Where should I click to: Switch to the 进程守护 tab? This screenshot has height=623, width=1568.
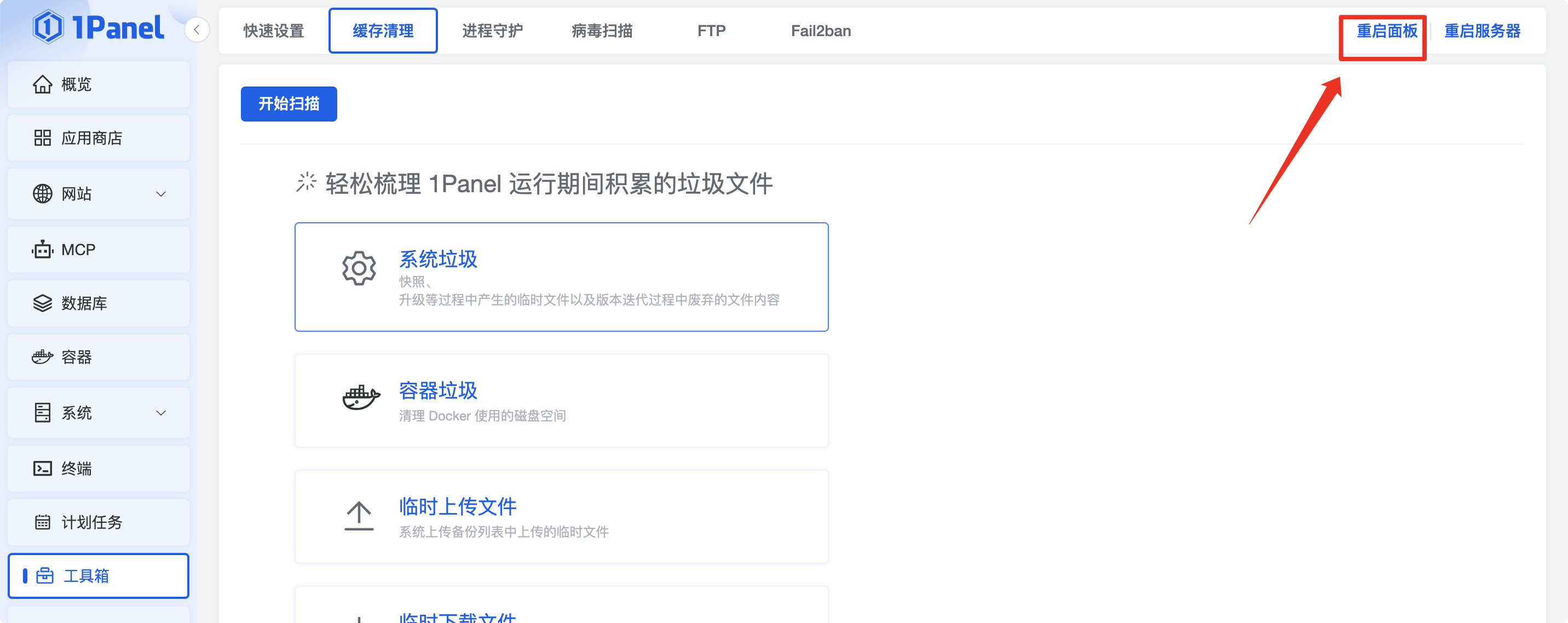[492, 31]
